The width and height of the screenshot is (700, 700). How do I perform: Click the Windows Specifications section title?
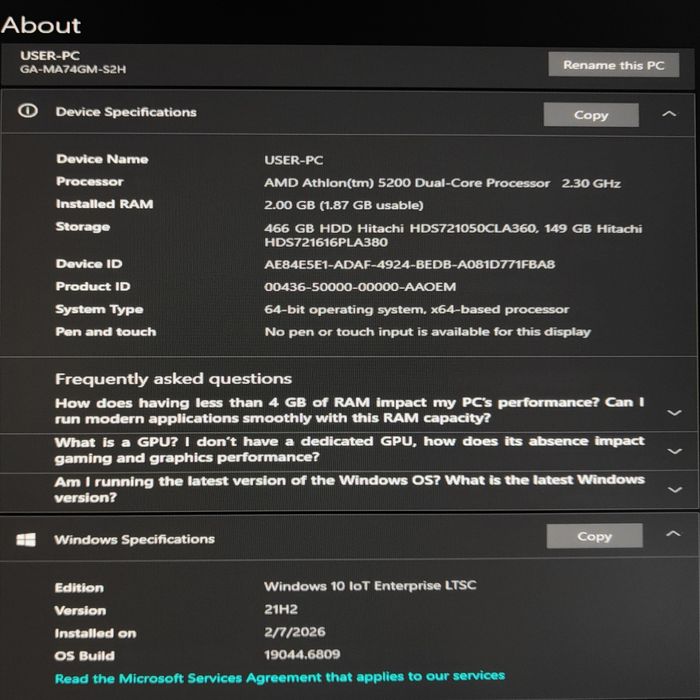134,539
